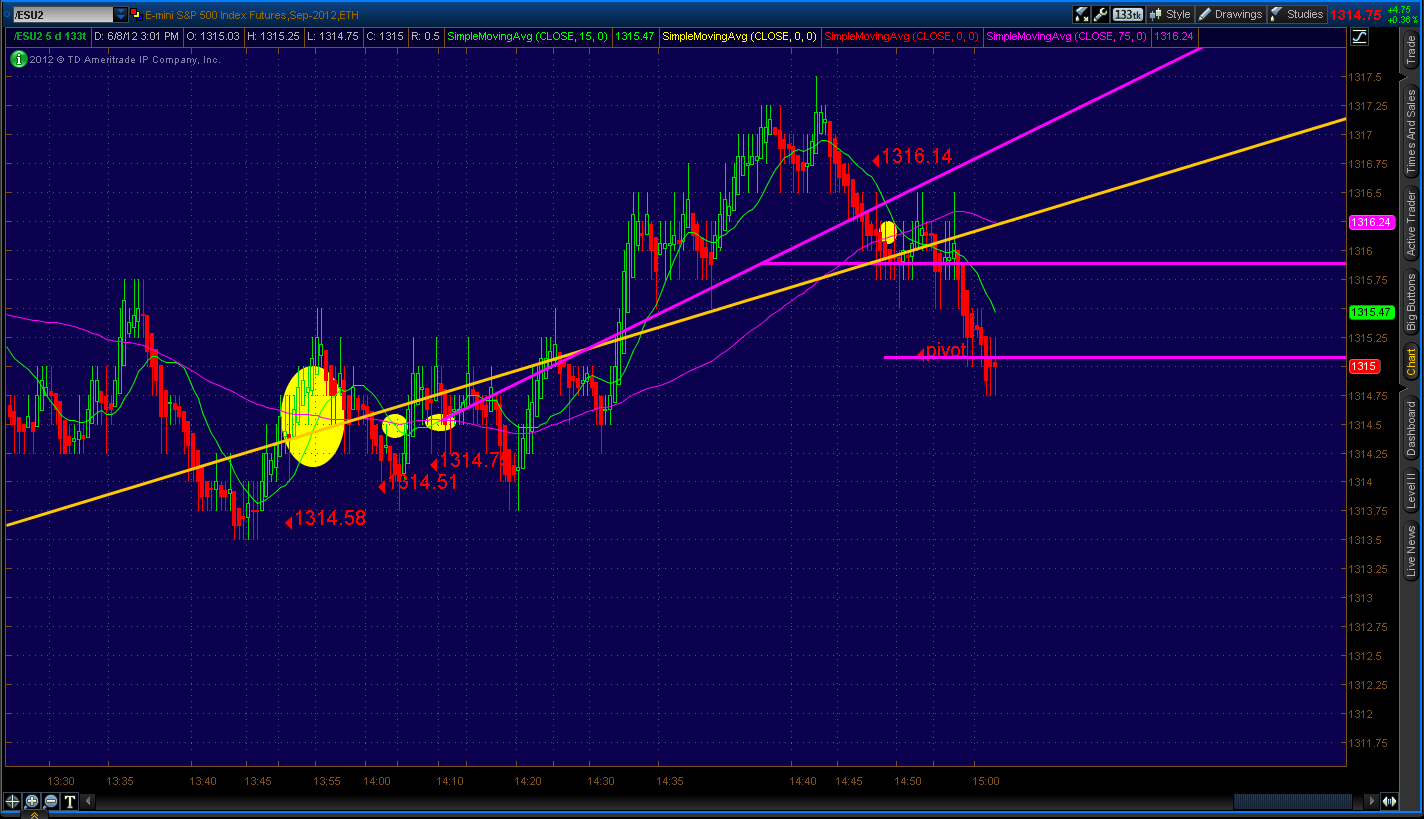Click the magenta SimpleMovingAvg (CLOSE, 75, 0) label
The height and width of the screenshot is (819, 1424).
[1067, 37]
